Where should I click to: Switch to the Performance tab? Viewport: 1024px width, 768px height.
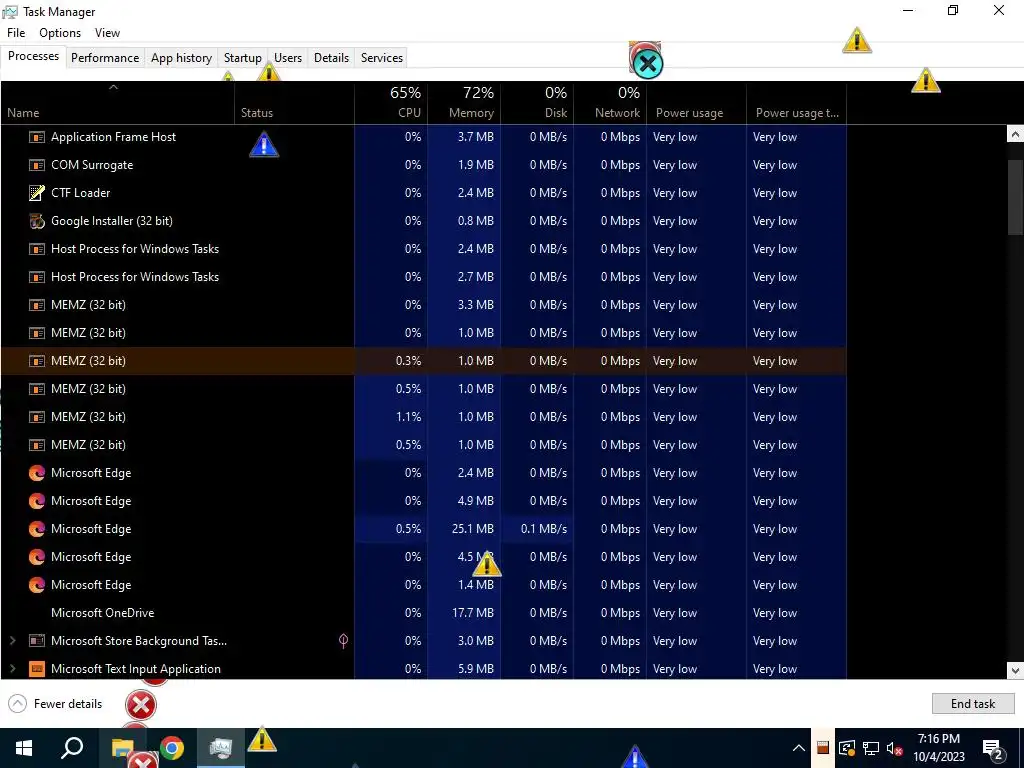point(105,57)
